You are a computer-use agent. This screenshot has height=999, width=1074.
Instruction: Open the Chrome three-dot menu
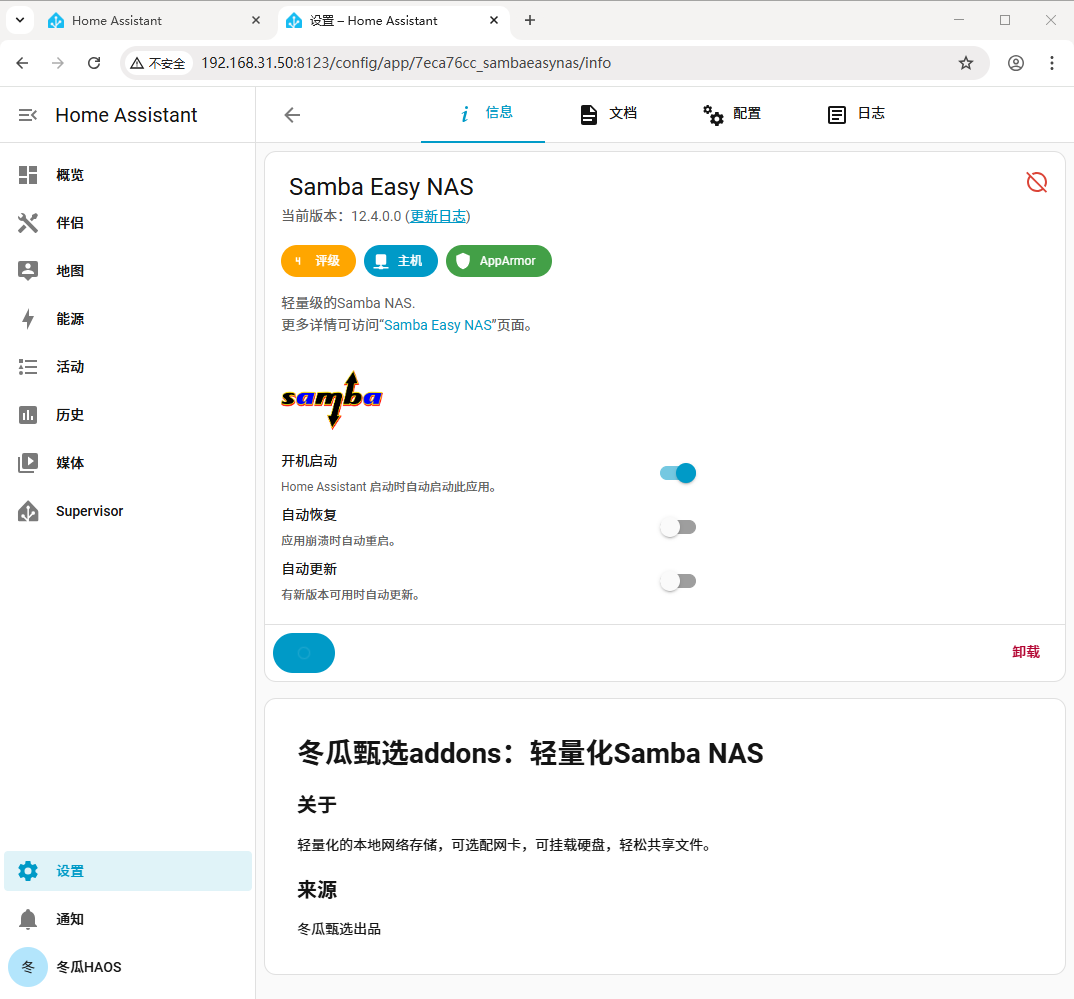[x=1051, y=63]
